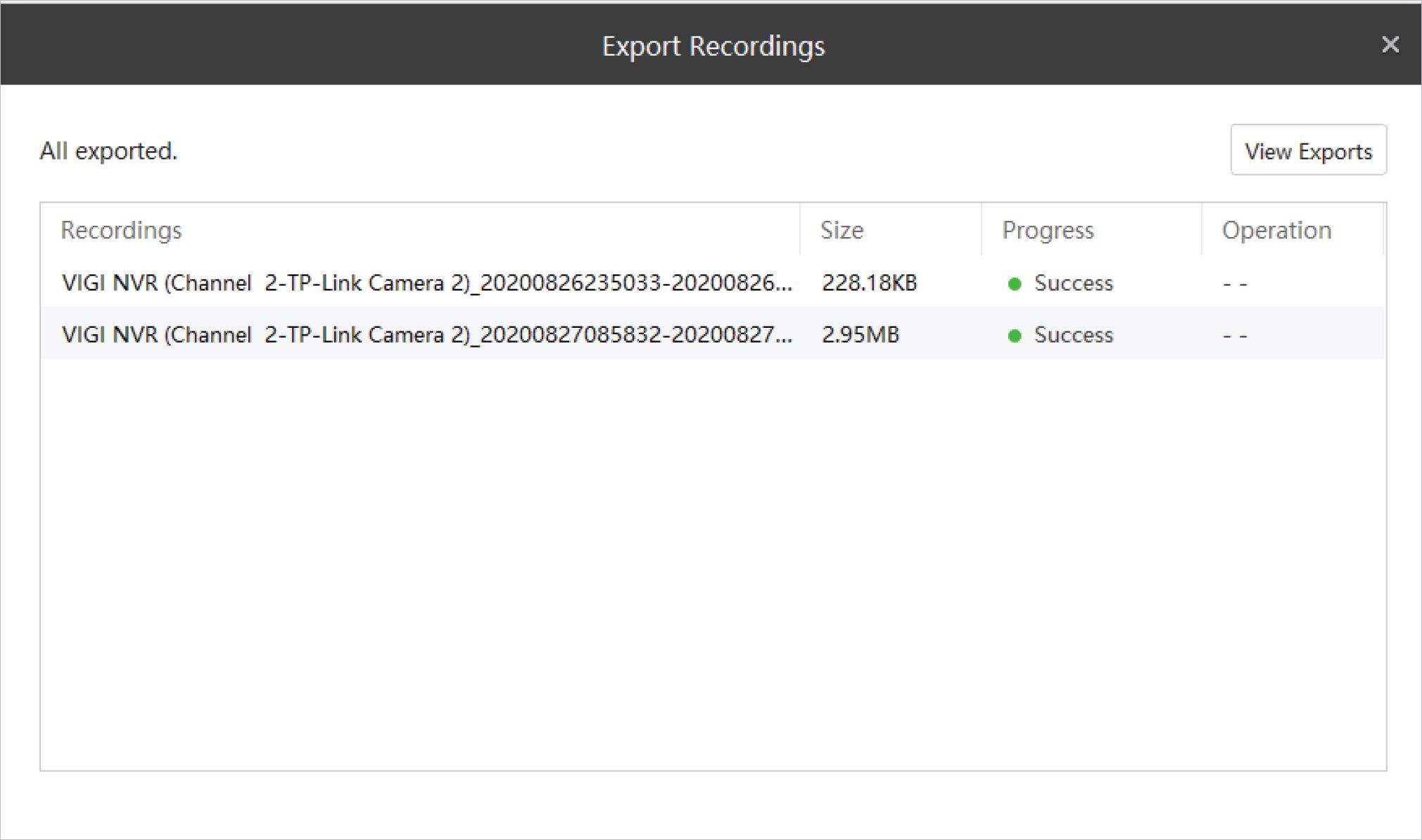
Task: Click the green status dot in second row
Action: pyautogui.click(x=1015, y=336)
